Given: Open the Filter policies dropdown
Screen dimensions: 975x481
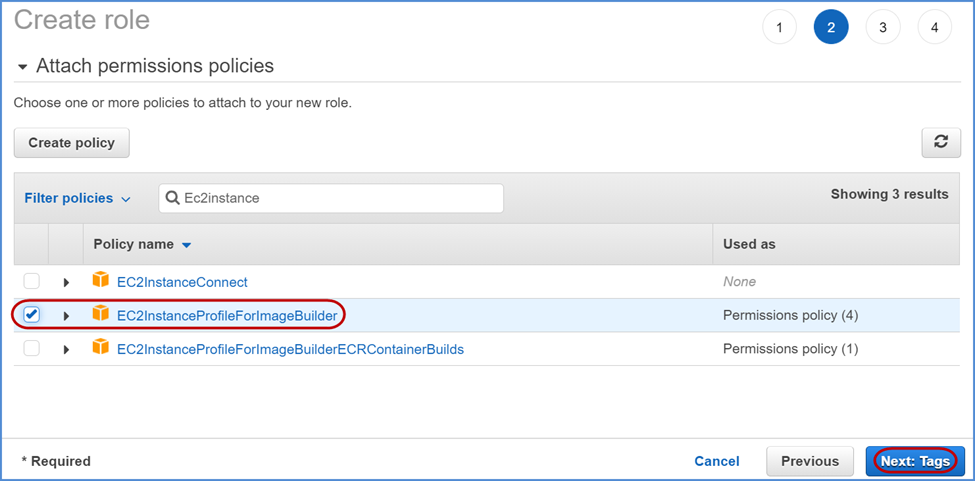Looking at the screenshot, I should [x=78, y=198].
